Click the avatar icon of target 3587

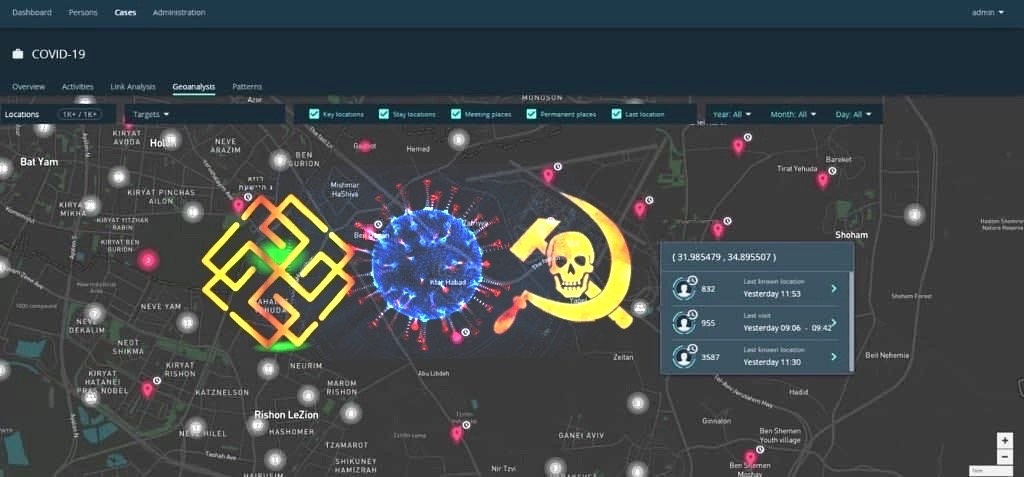684,357
